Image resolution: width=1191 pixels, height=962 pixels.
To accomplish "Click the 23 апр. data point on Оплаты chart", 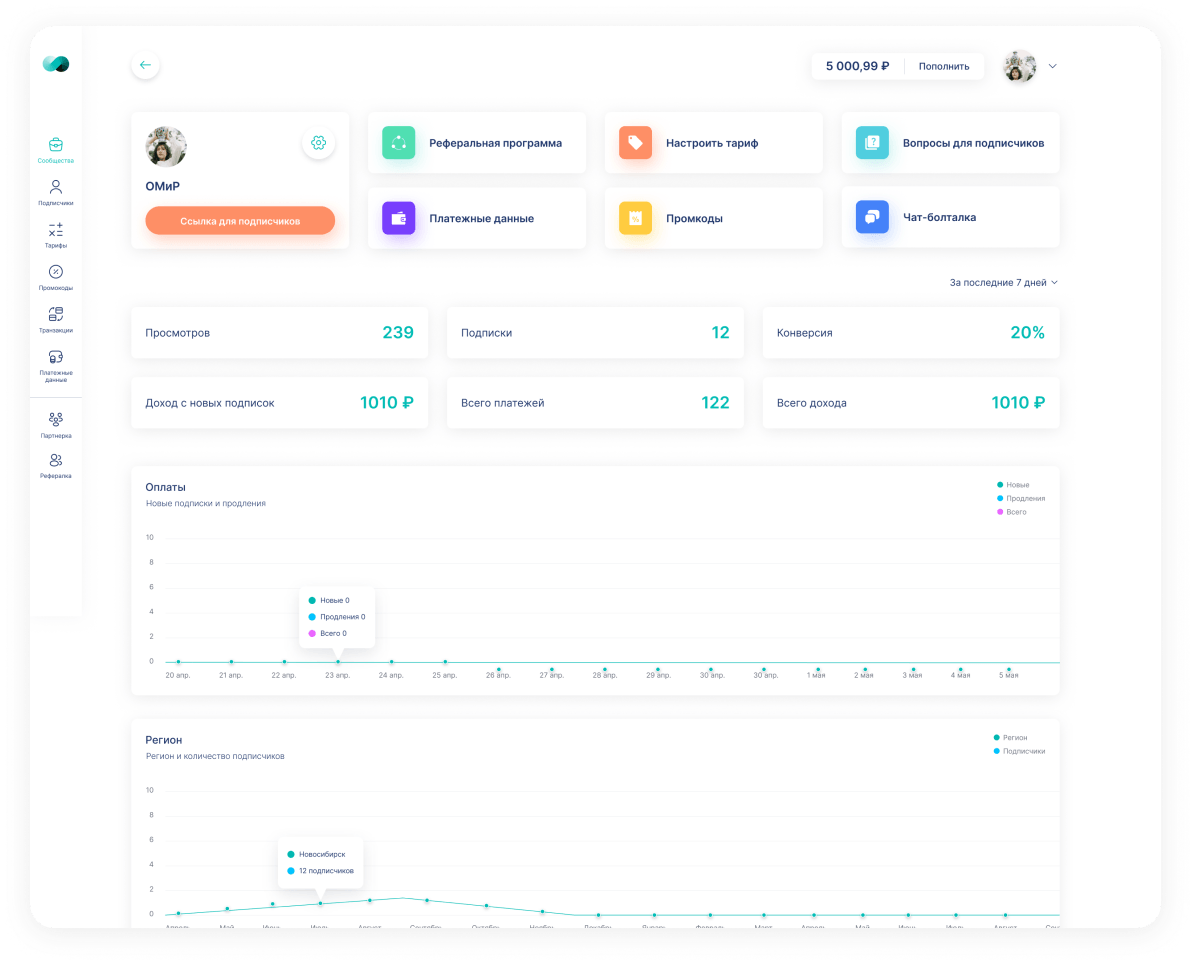I will [x=338, y=662].
